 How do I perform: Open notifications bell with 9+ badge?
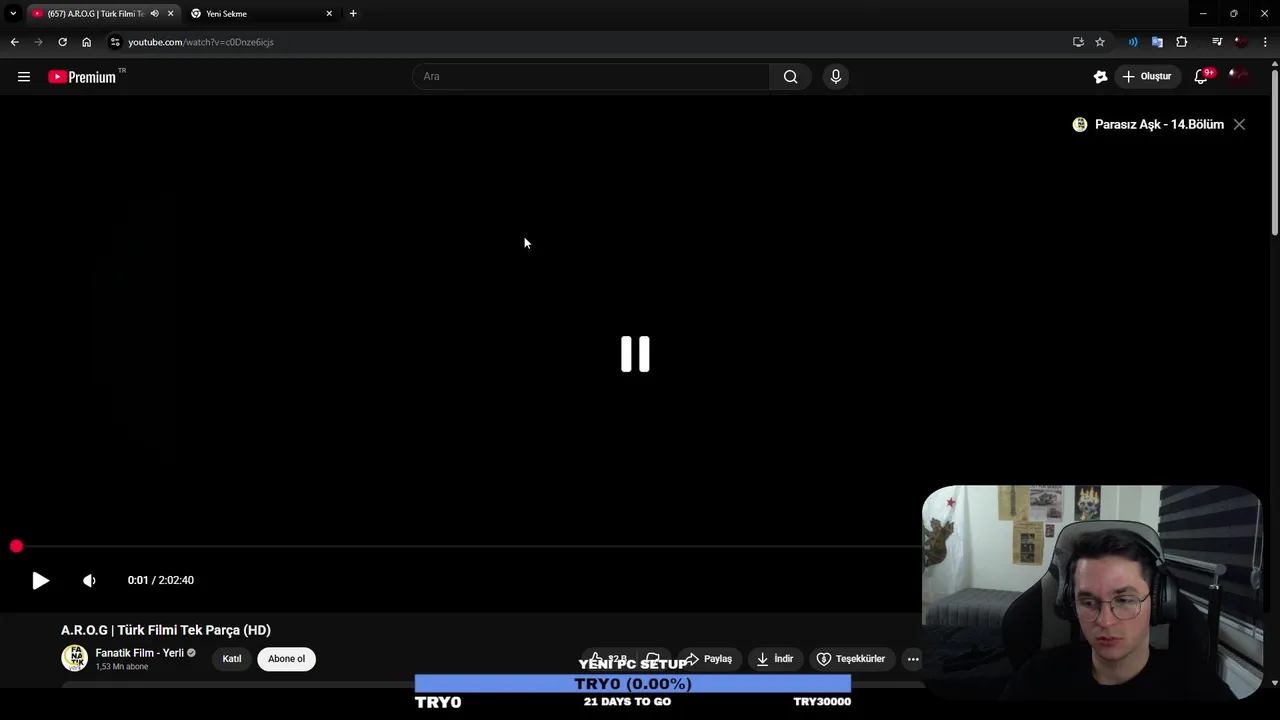click(x=1202, y=77)
